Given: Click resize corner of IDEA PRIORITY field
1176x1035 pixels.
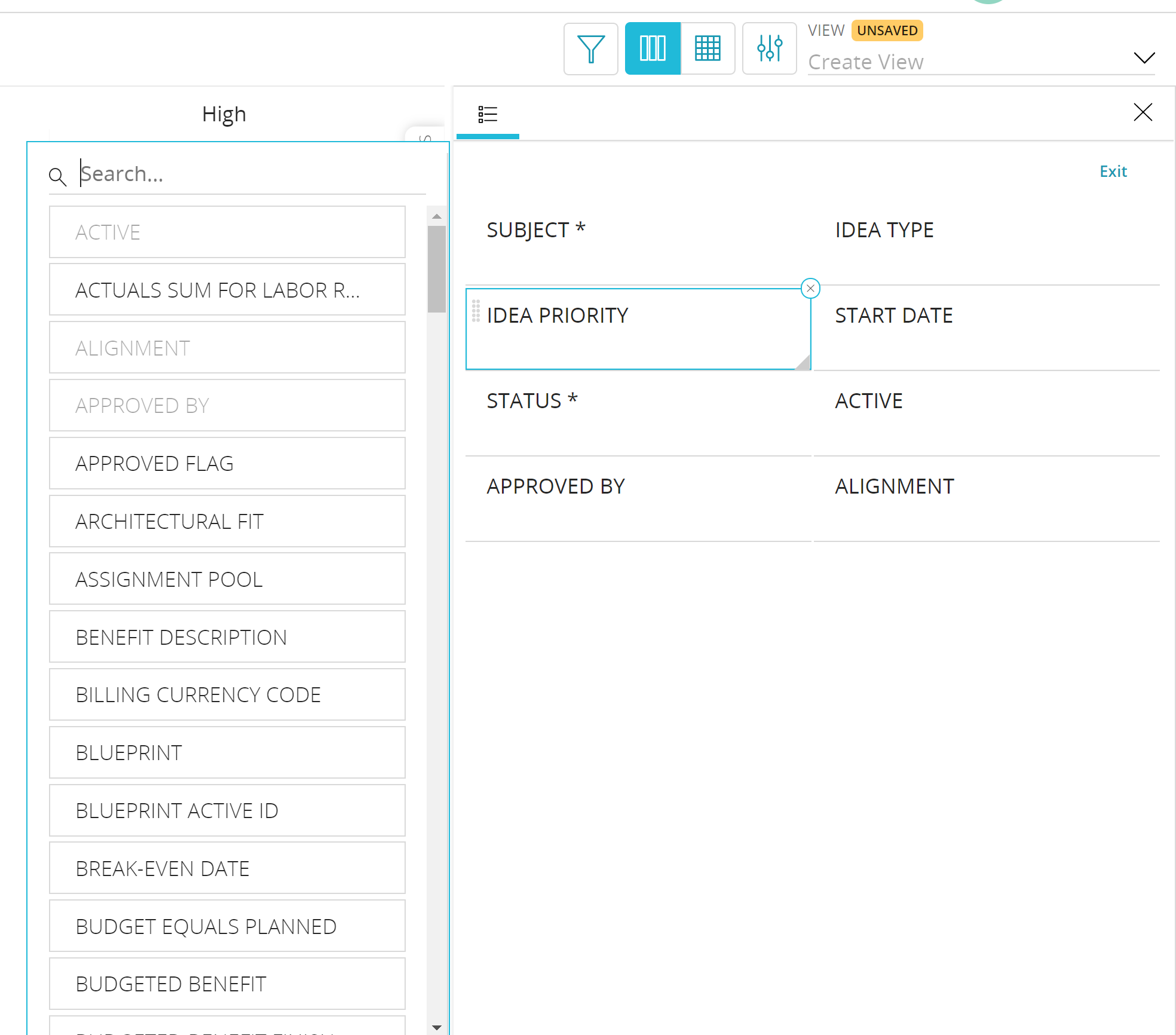Looking at the screenshot, I should point(804,363).
